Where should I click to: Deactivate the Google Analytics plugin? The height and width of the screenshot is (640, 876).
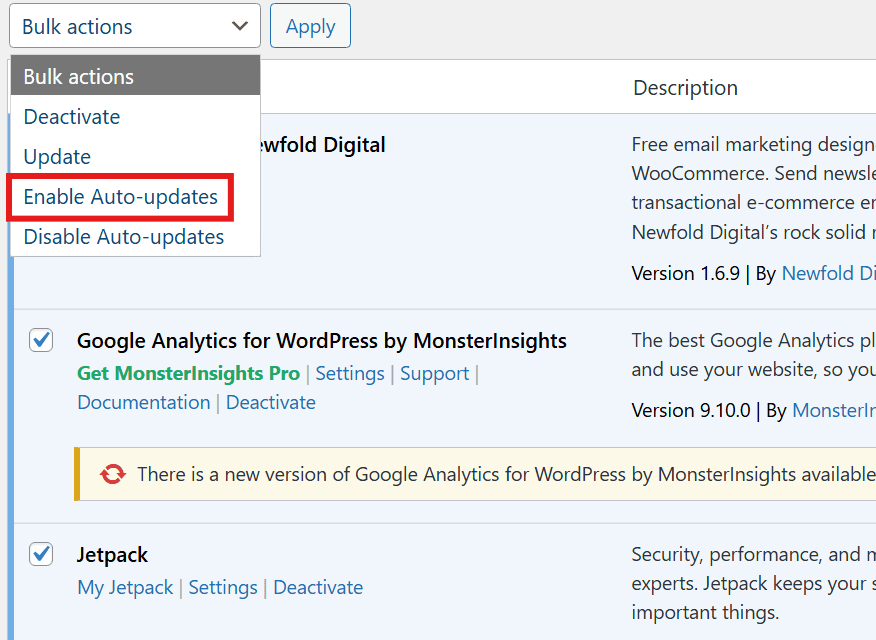pos(270,402)
